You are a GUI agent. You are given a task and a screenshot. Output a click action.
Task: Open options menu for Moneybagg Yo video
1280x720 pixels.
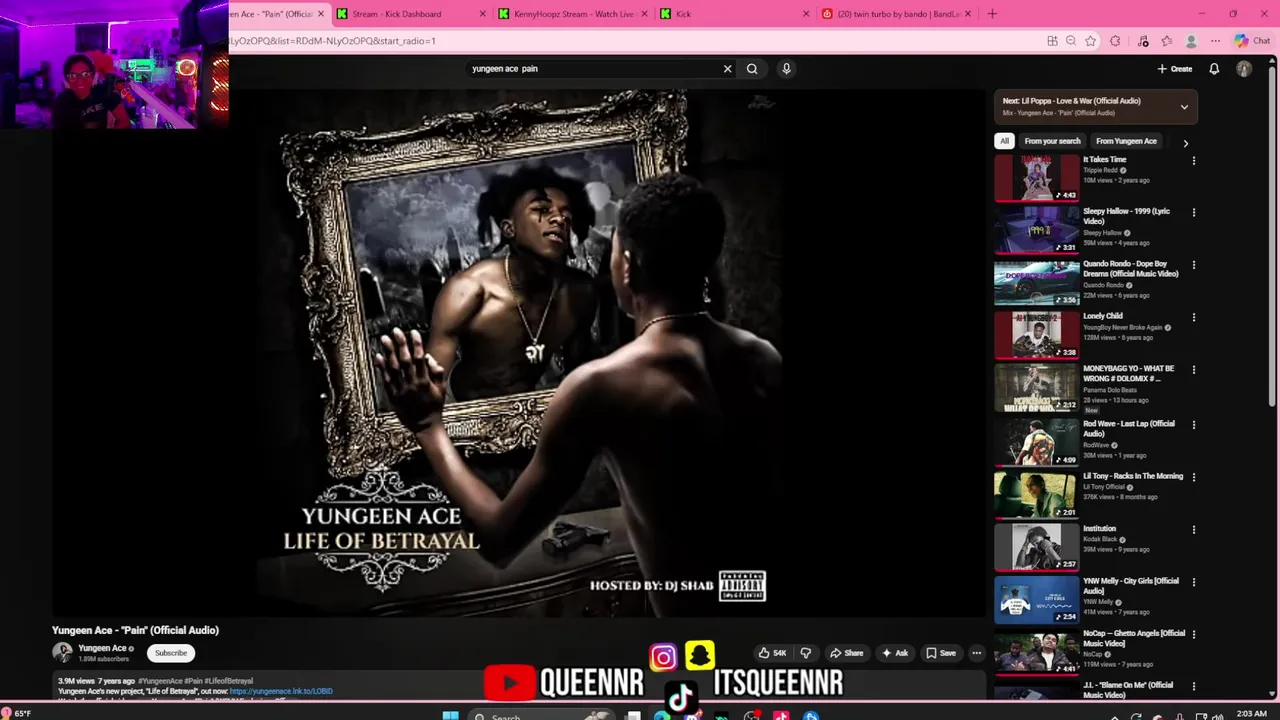[x=1193, y=370]
